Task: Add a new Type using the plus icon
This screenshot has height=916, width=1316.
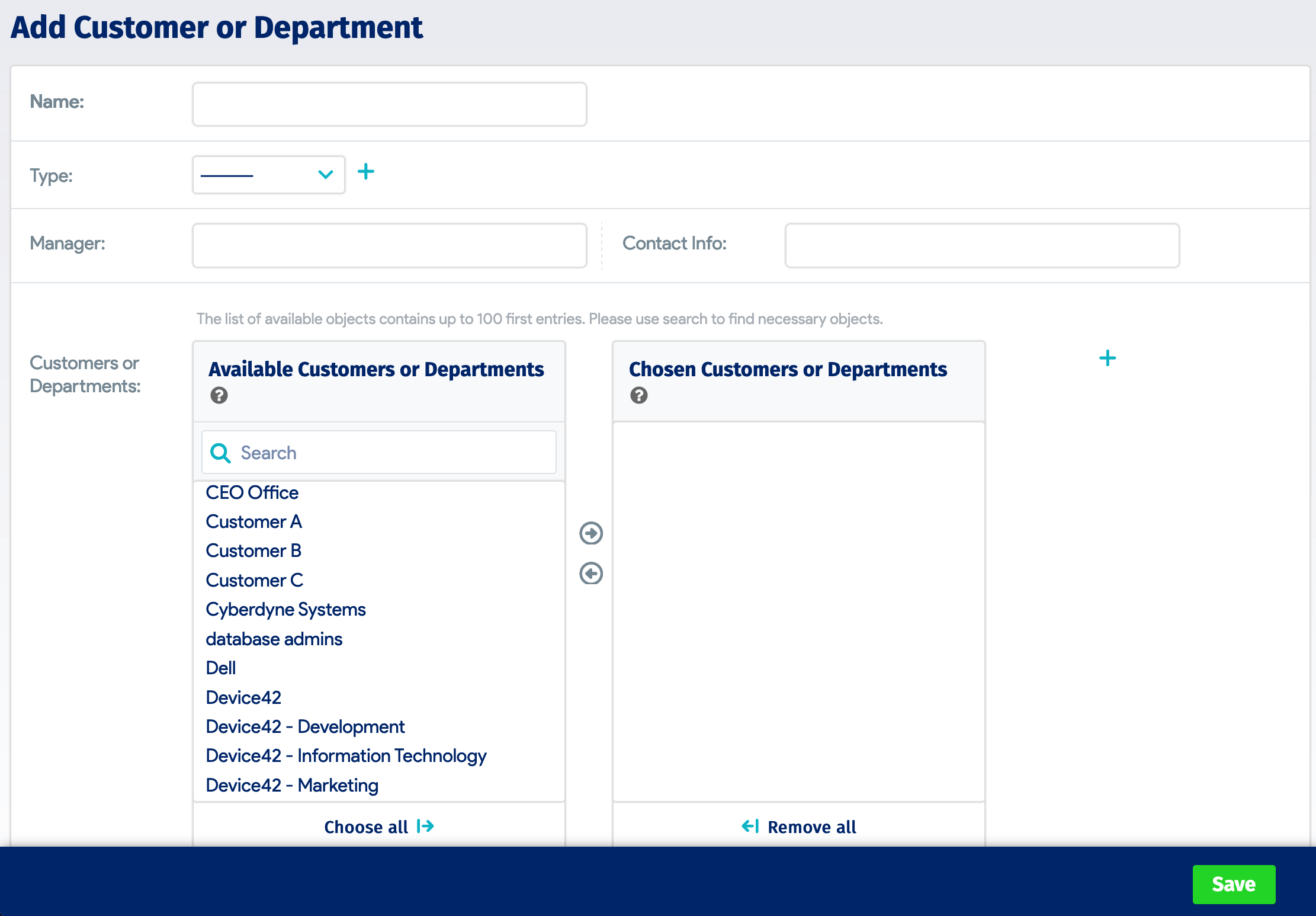Action: 366,172
